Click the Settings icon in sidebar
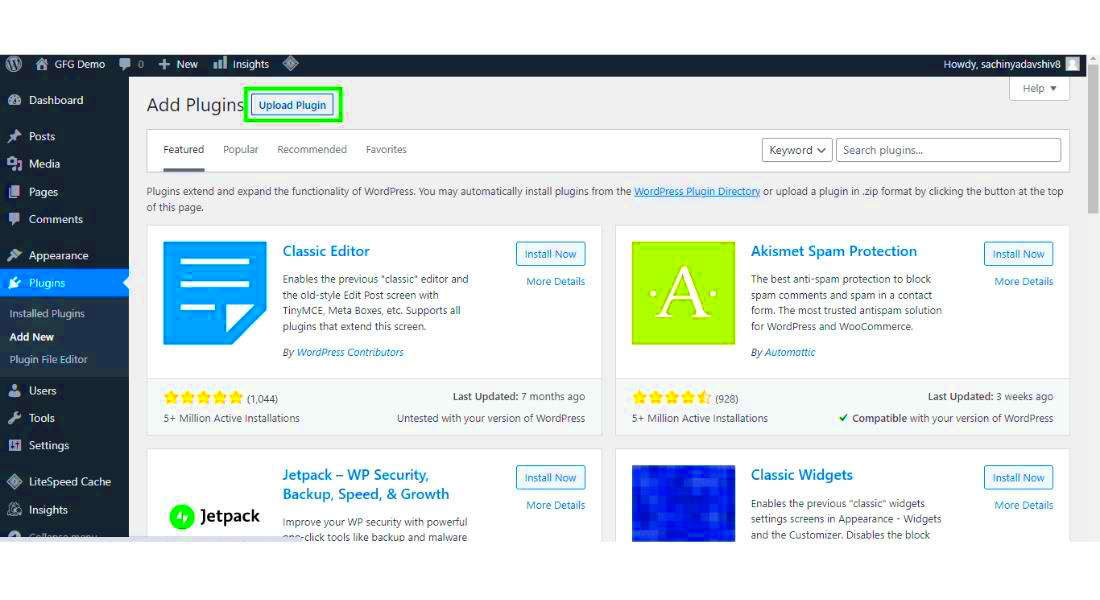1100x600 pixels. click(x=15, y=445)
